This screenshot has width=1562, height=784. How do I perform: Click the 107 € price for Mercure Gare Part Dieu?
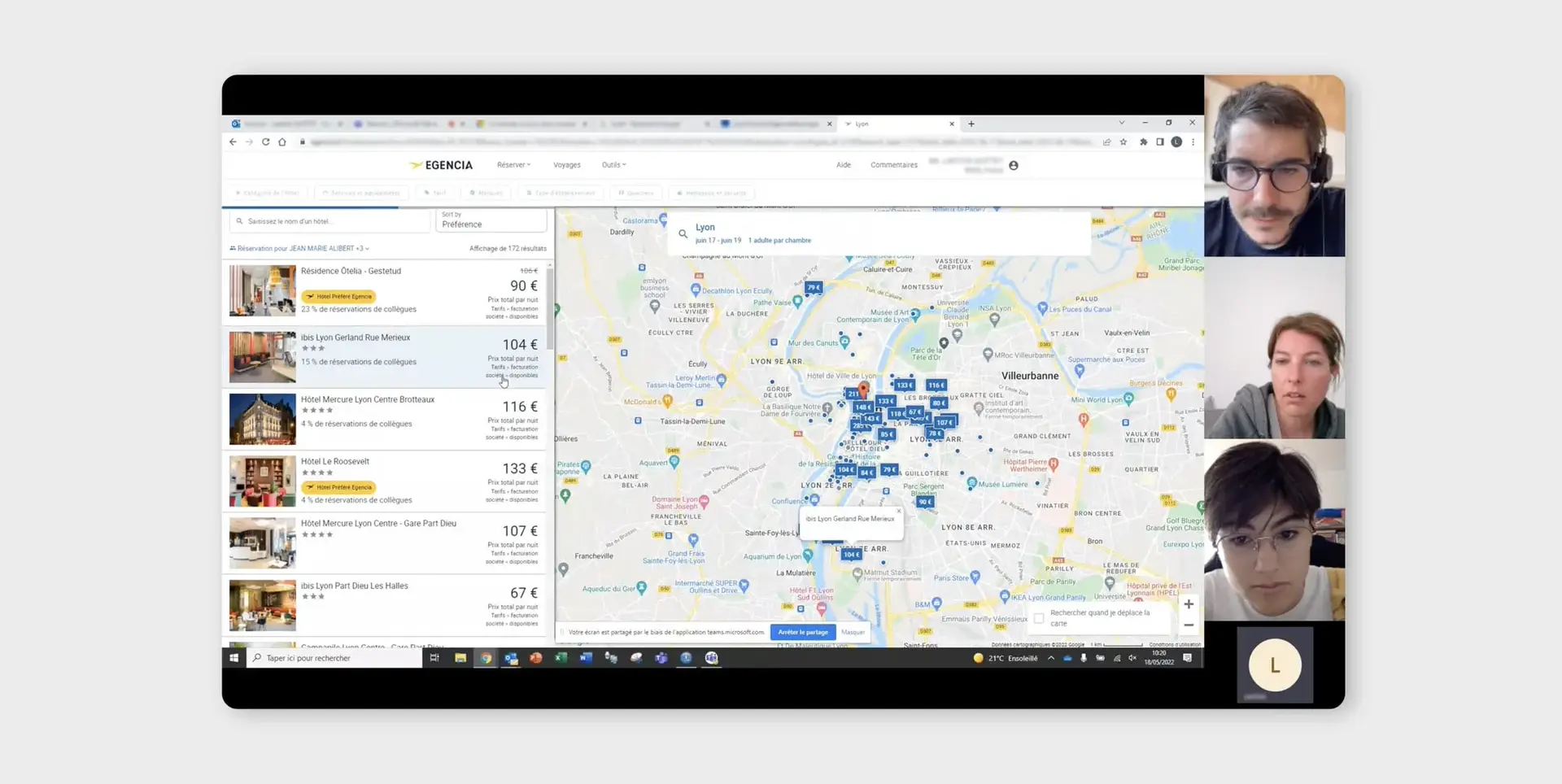[521, 531]
